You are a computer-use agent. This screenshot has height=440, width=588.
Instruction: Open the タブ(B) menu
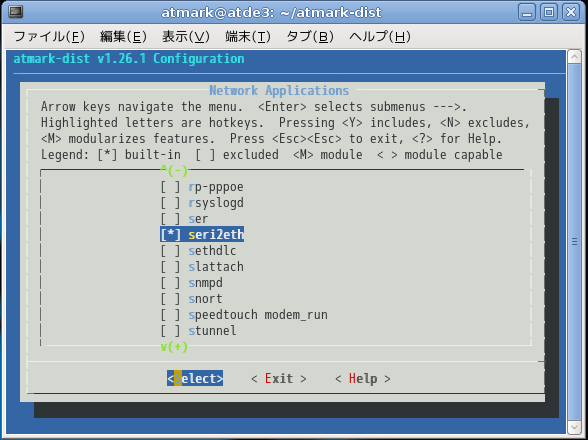[x=310, y=36]
